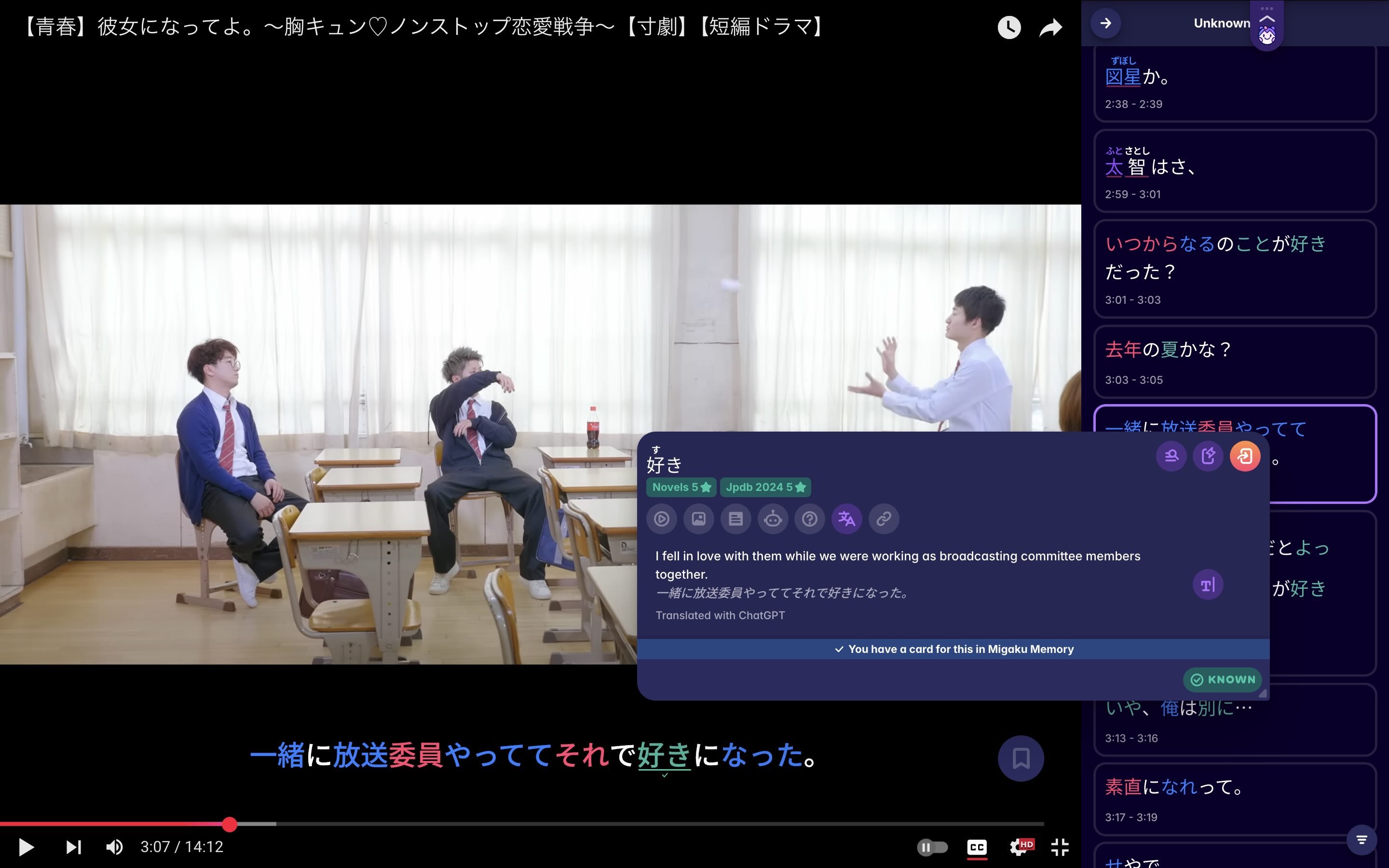1389x868 pixels.
Task: Click the red playhead scrubber dot
Action: coord(230,824)
